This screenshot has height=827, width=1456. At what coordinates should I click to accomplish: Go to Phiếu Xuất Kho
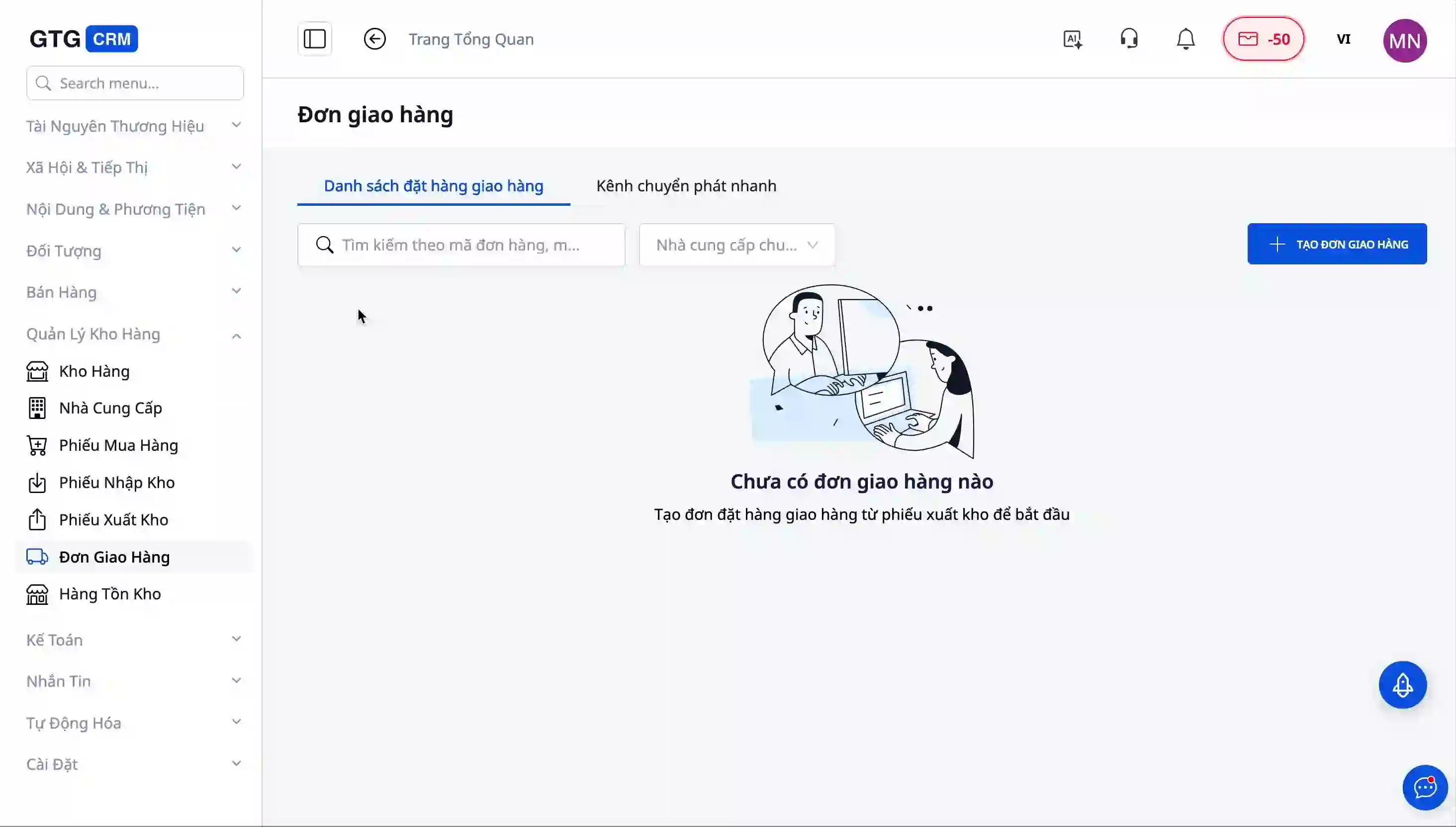point(113,520)
